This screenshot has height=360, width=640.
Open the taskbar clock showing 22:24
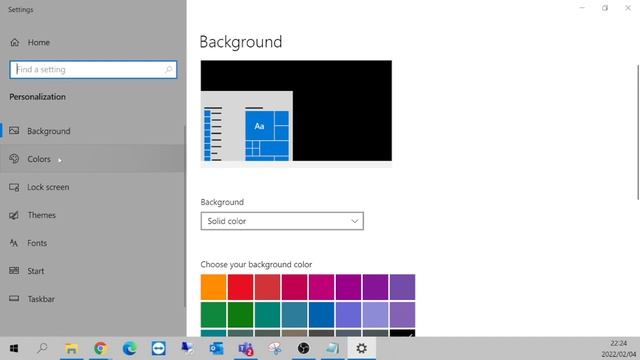click(x=619, y=349)
